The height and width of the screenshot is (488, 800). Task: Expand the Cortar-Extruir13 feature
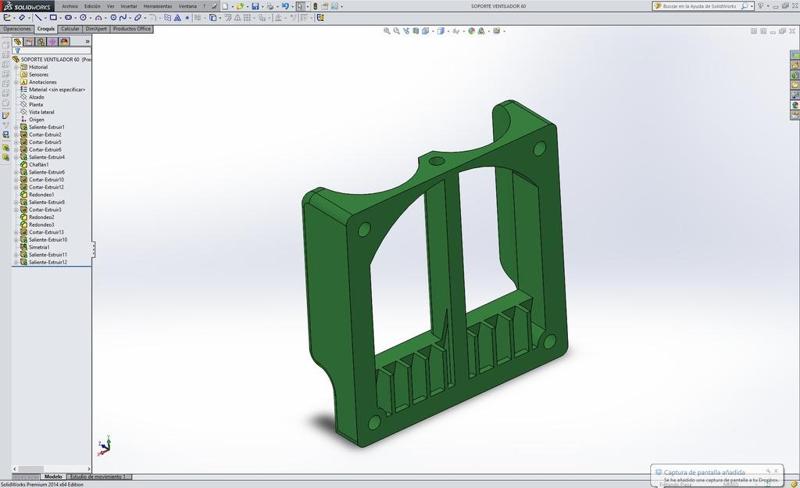click(x=16, y=232)
